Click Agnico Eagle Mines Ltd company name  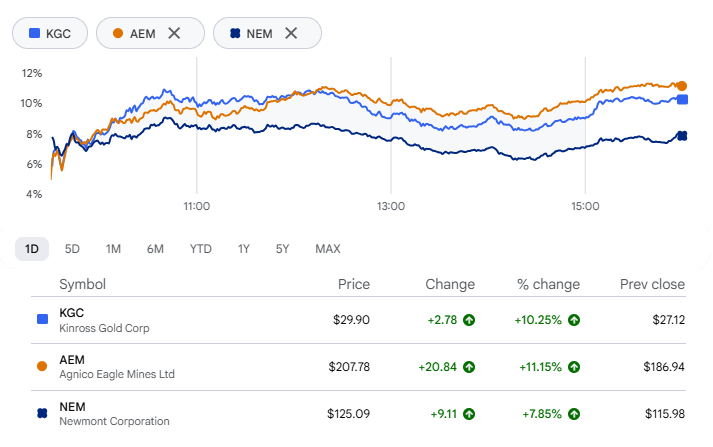click(117, 374)
